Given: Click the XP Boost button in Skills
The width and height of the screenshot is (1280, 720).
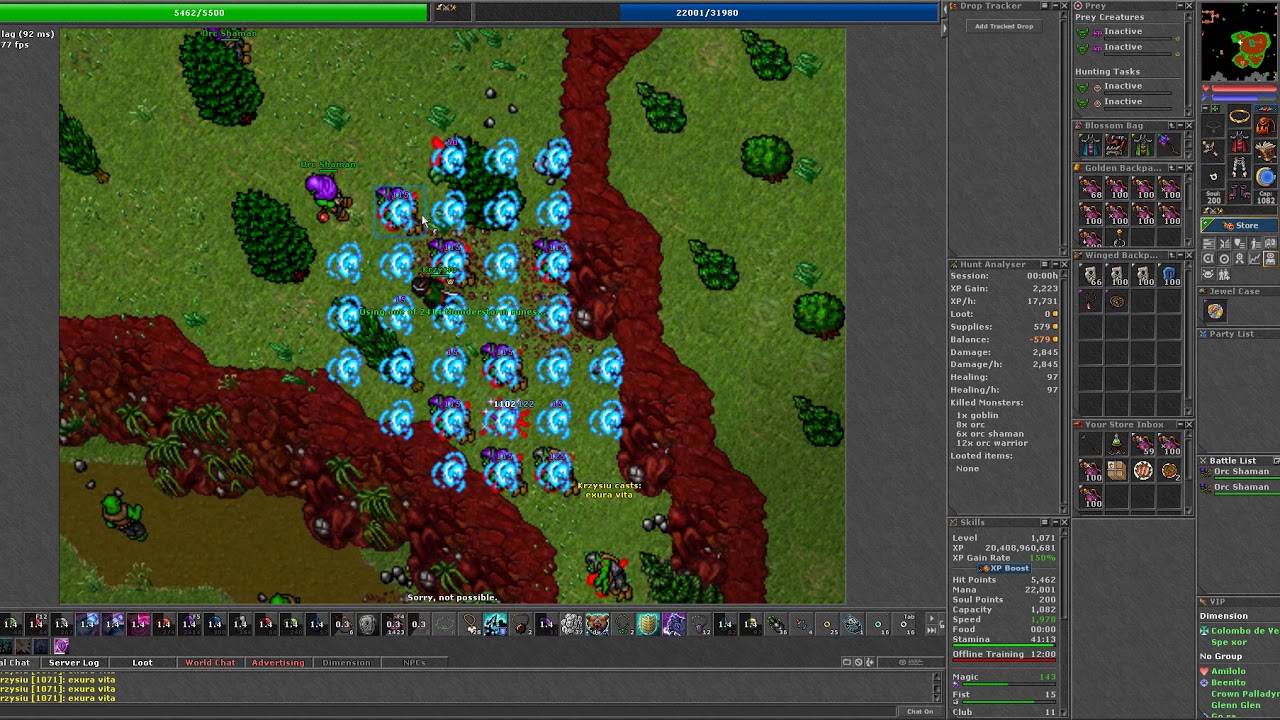Looking at the screenshot, I should pos(1004,568).
